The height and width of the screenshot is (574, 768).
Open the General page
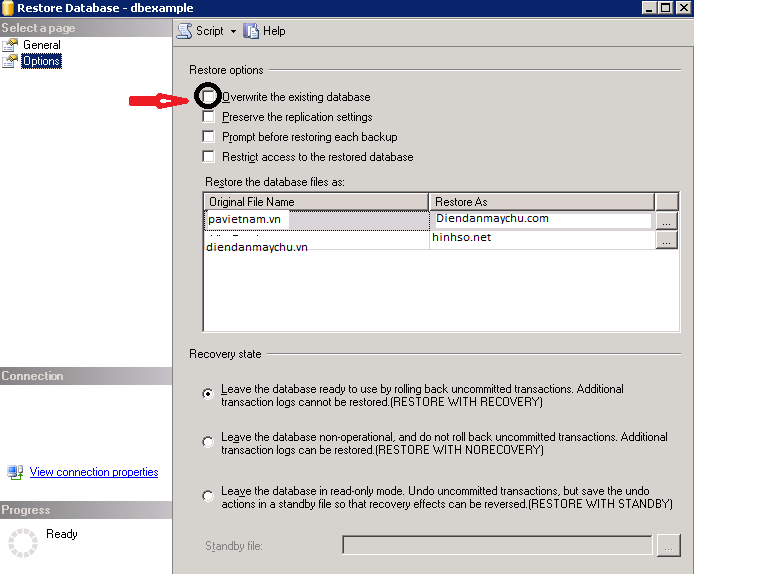[x=42, y=45]
